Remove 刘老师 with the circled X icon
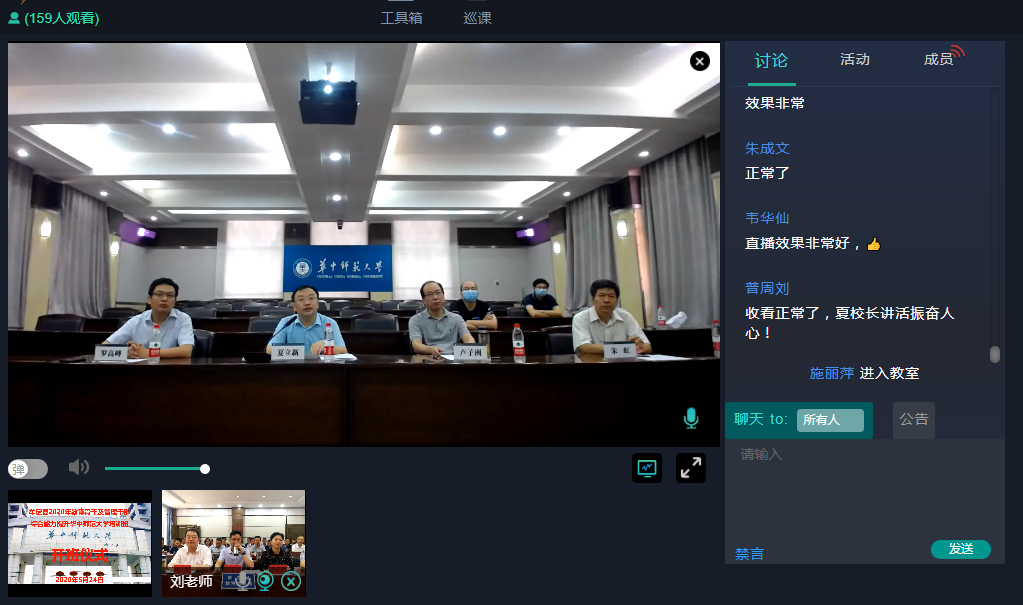 click(290, 581)
